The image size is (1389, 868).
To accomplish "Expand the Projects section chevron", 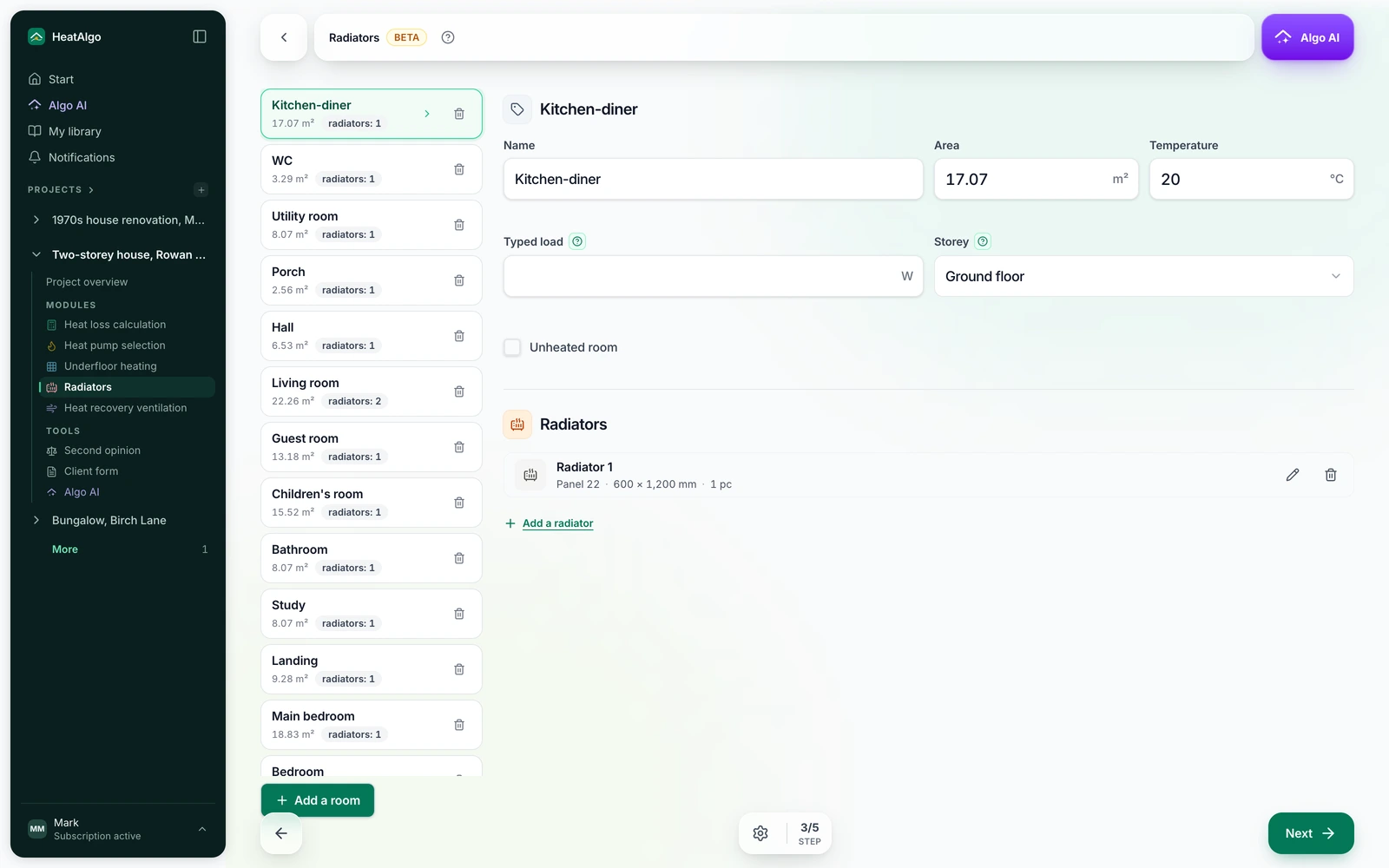I will coord(91,190).
